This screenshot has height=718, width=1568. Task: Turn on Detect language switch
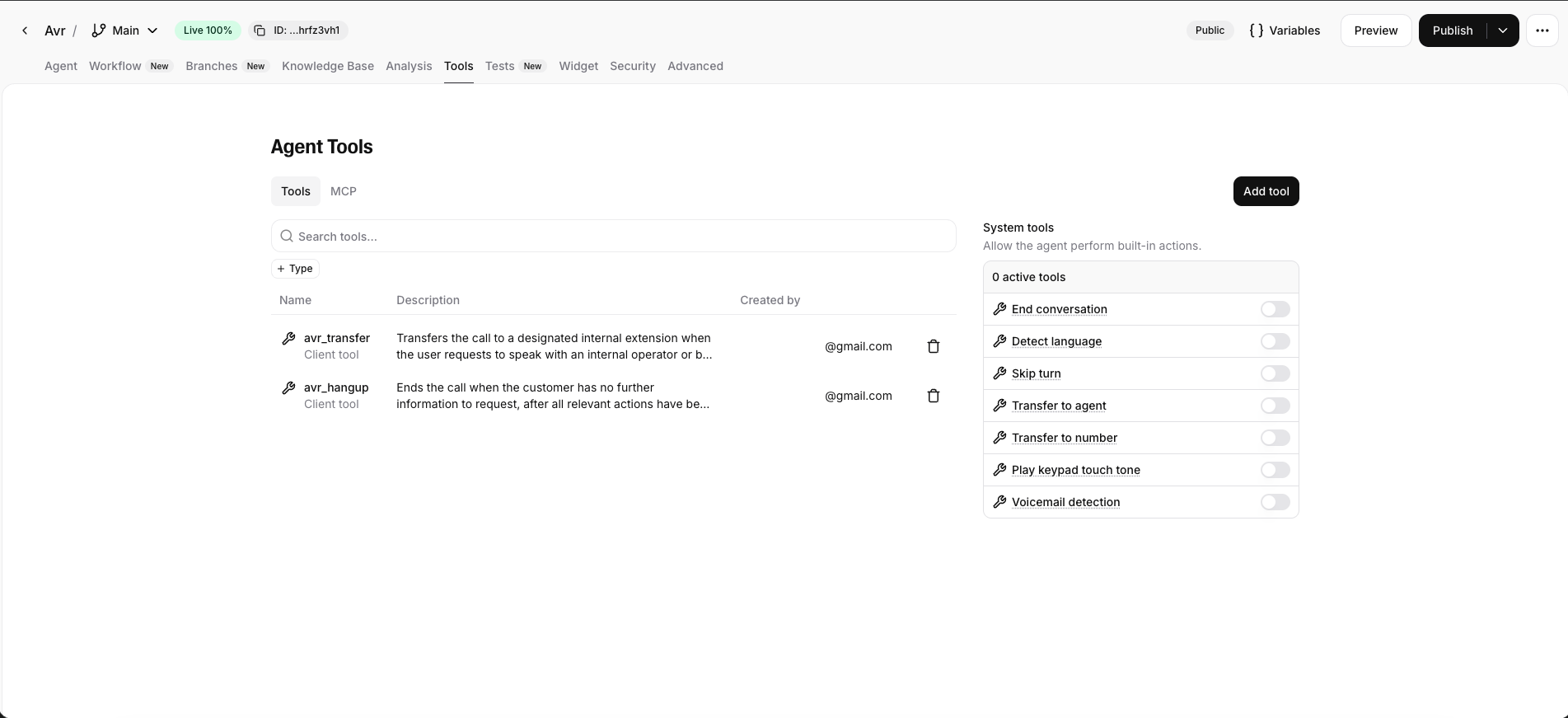click(x=1275, y=341)
